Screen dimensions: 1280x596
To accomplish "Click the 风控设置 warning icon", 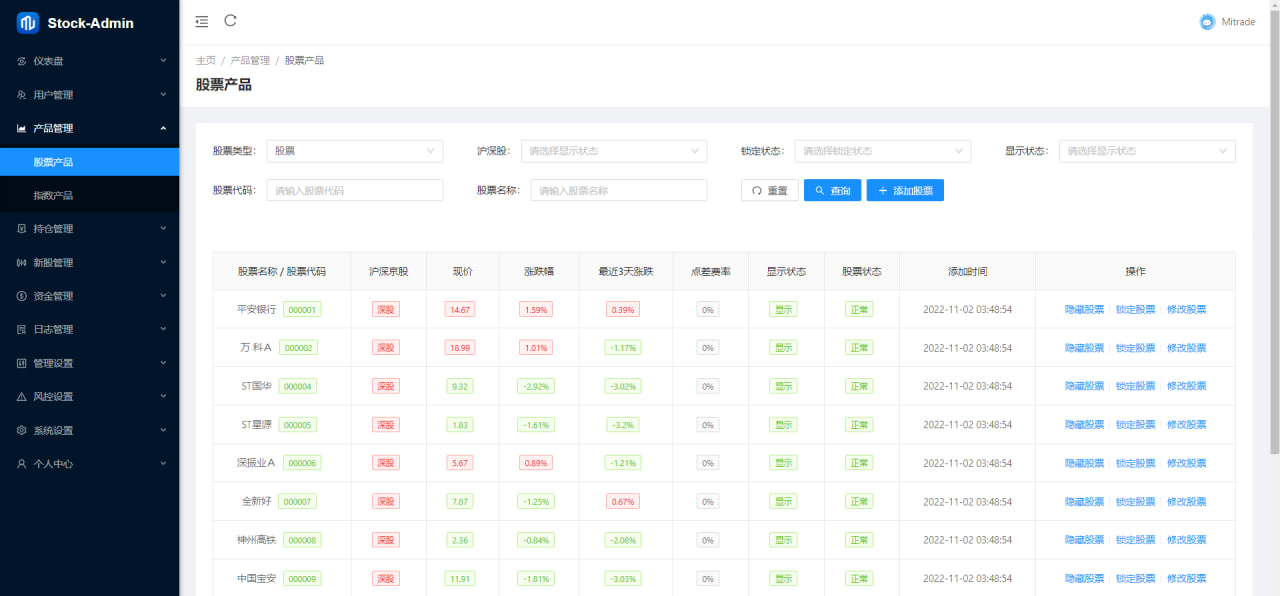I will pos(22,397).
